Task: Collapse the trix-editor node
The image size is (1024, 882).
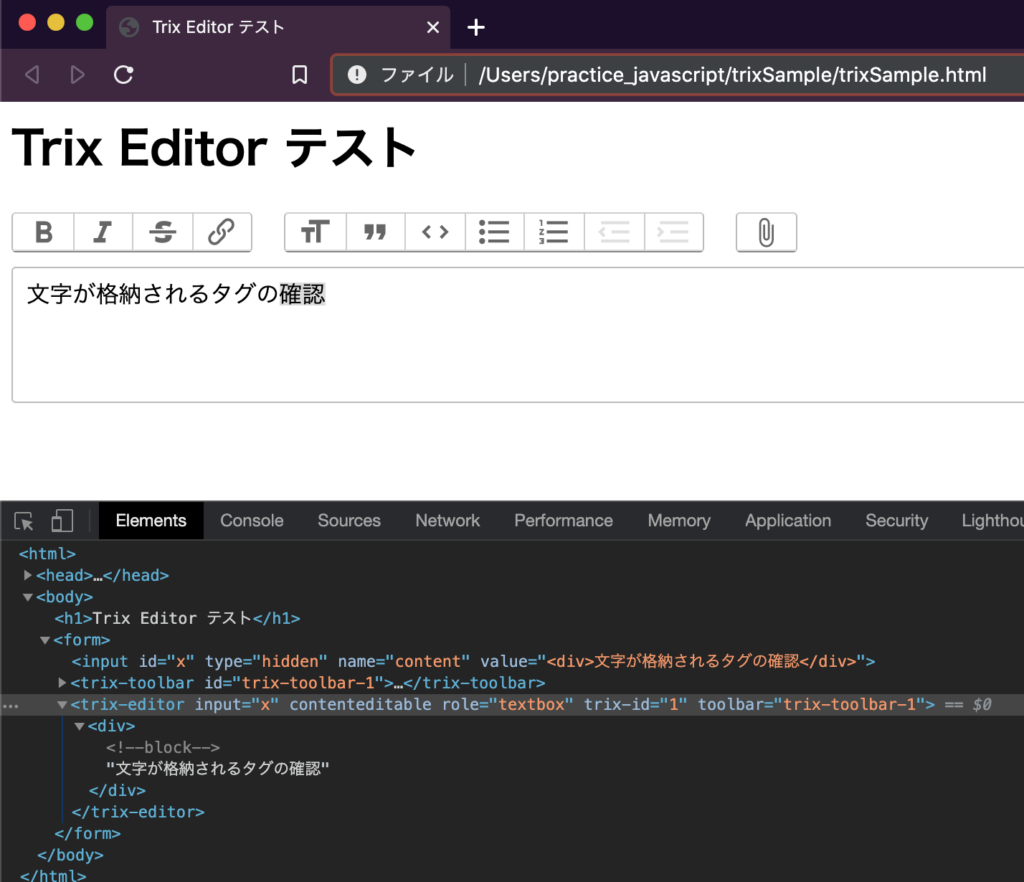Action: (x=62, y=704)
